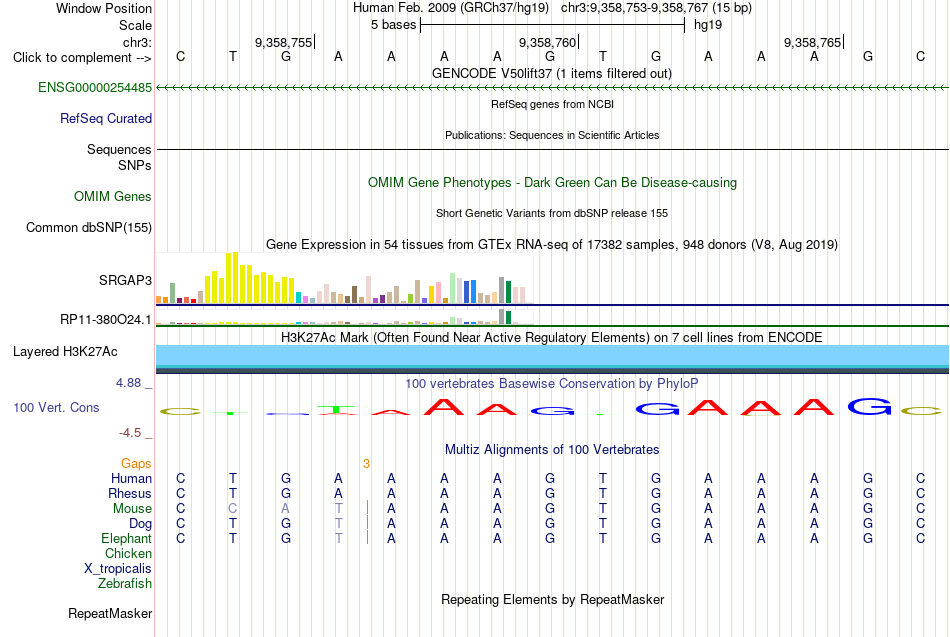Viewport: 950px width, 637px height.
Task: Click the OMIM Gene Phenotypes track title
Action: click(x=552, y=182)
